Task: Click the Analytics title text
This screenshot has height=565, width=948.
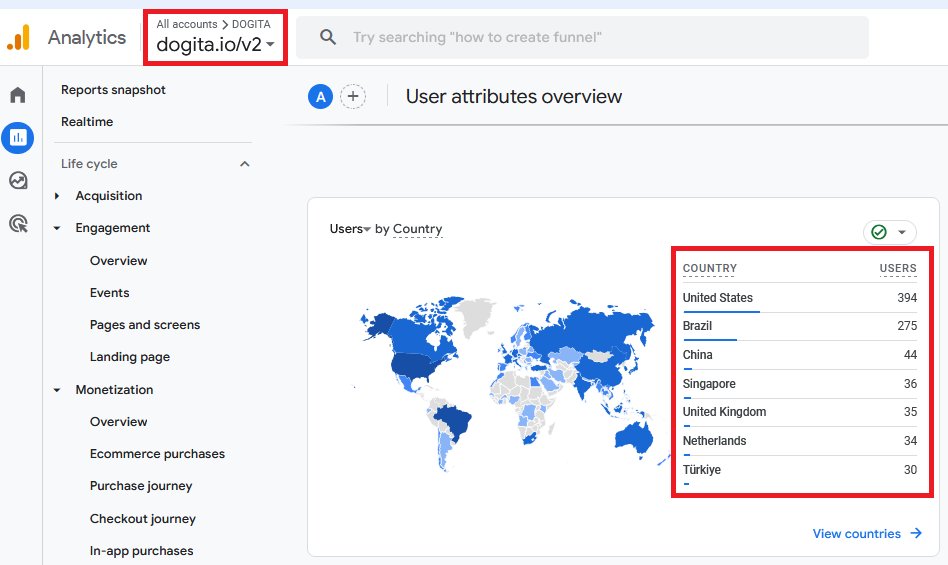Action: point(87,37)
